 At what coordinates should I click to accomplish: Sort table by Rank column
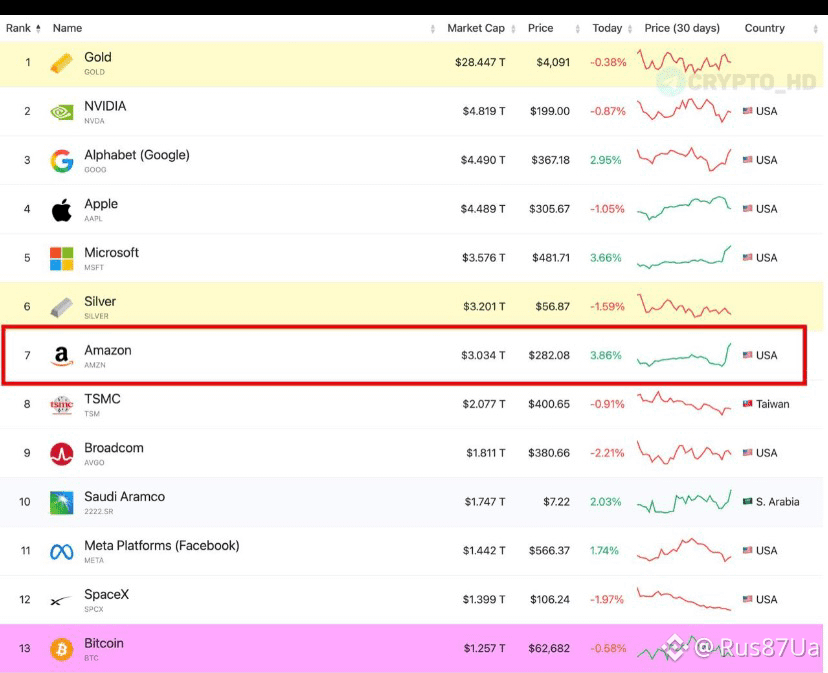point(23,28)
